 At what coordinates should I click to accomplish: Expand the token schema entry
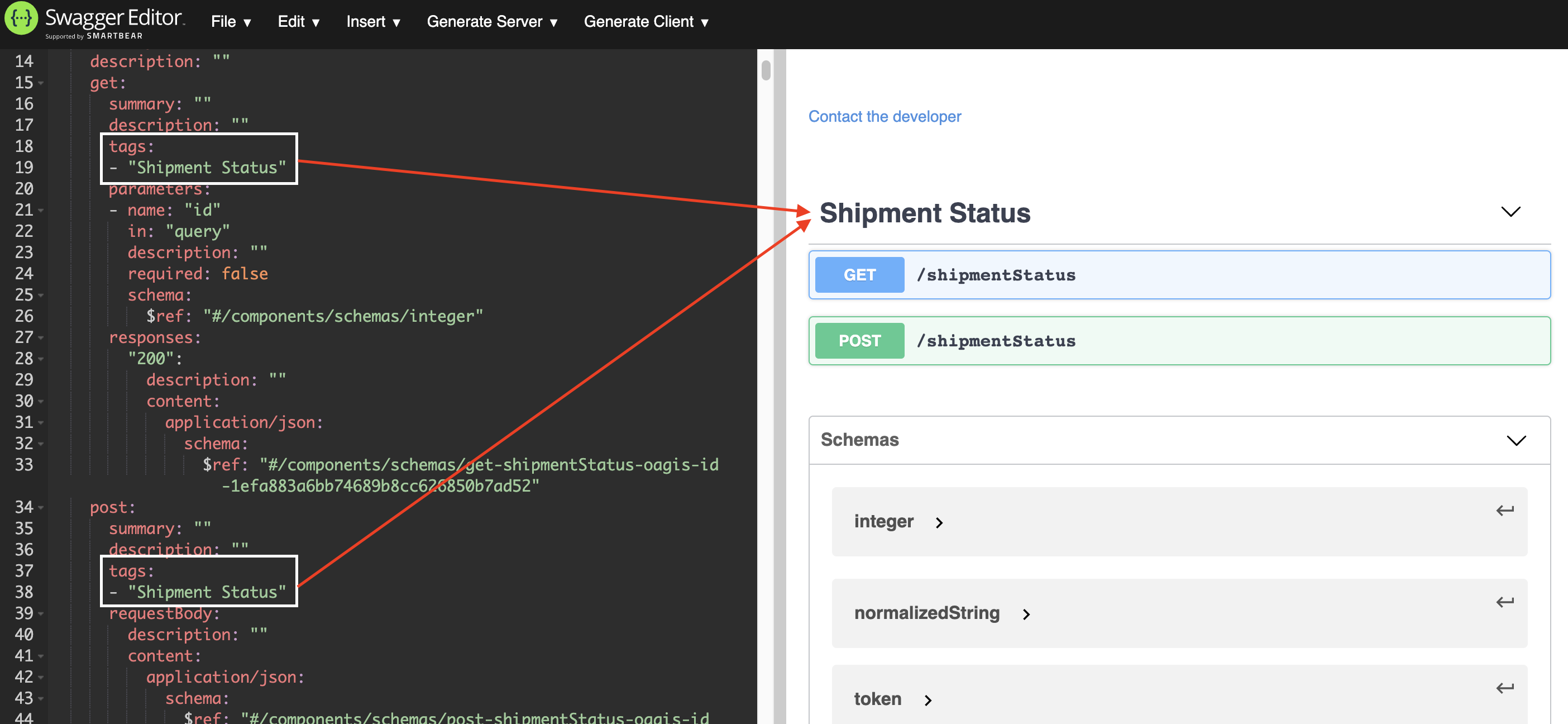928,699
